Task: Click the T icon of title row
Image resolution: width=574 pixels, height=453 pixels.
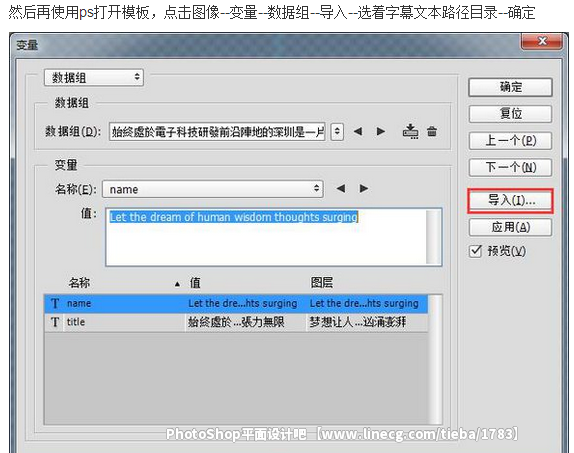Action: [x=55, y=322]
